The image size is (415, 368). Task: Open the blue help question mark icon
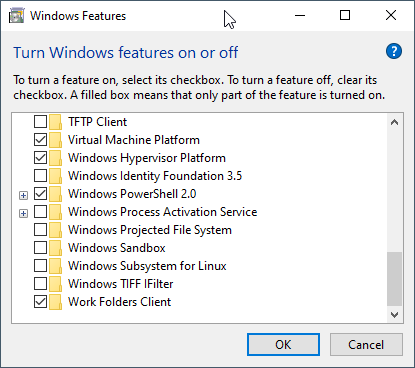point(394,51)
